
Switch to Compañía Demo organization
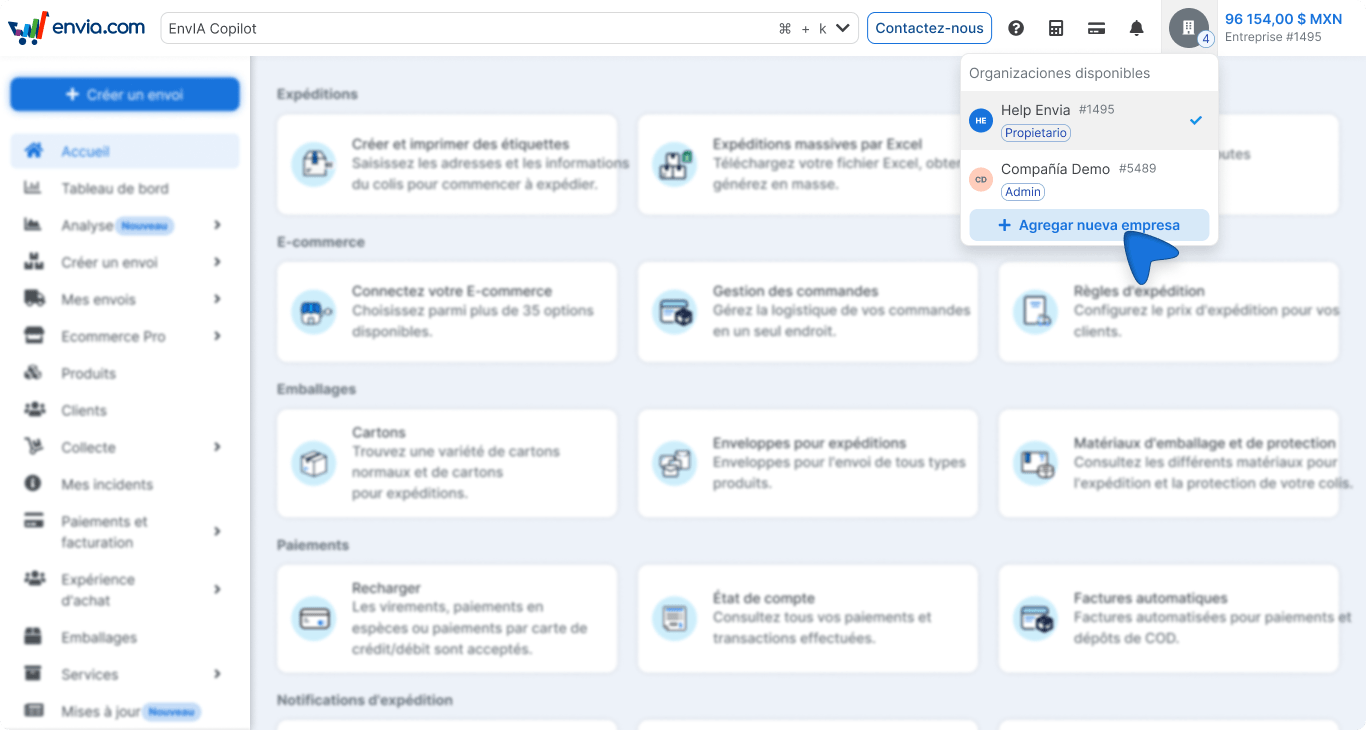click(1089, 179)
